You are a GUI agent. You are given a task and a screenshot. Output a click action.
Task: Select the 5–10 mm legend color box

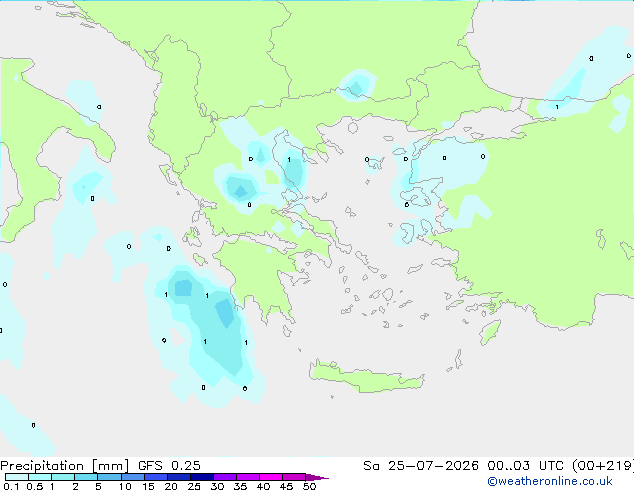coord(109,477)
